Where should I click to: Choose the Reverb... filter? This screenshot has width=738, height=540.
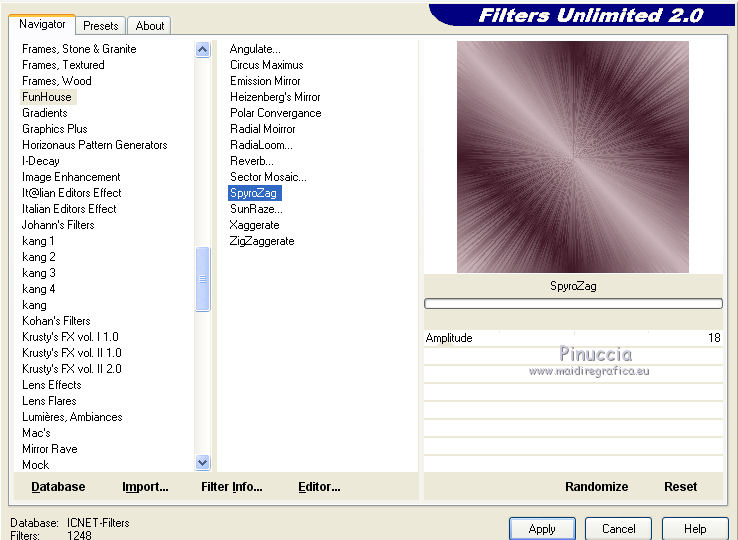252,161
